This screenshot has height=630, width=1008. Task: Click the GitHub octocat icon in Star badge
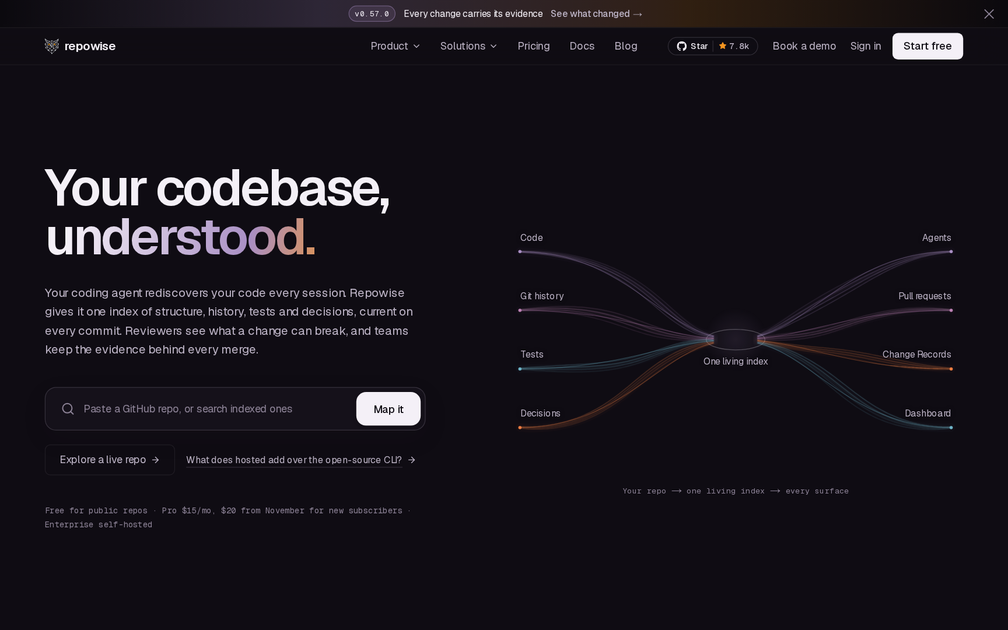pos(681,46)
